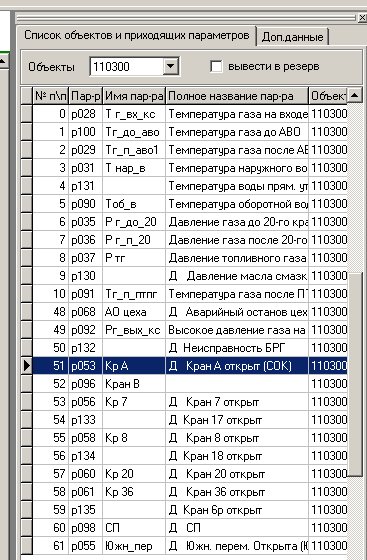Select cell 'Д Неисправность БРГ'

[x=237, y=348]
